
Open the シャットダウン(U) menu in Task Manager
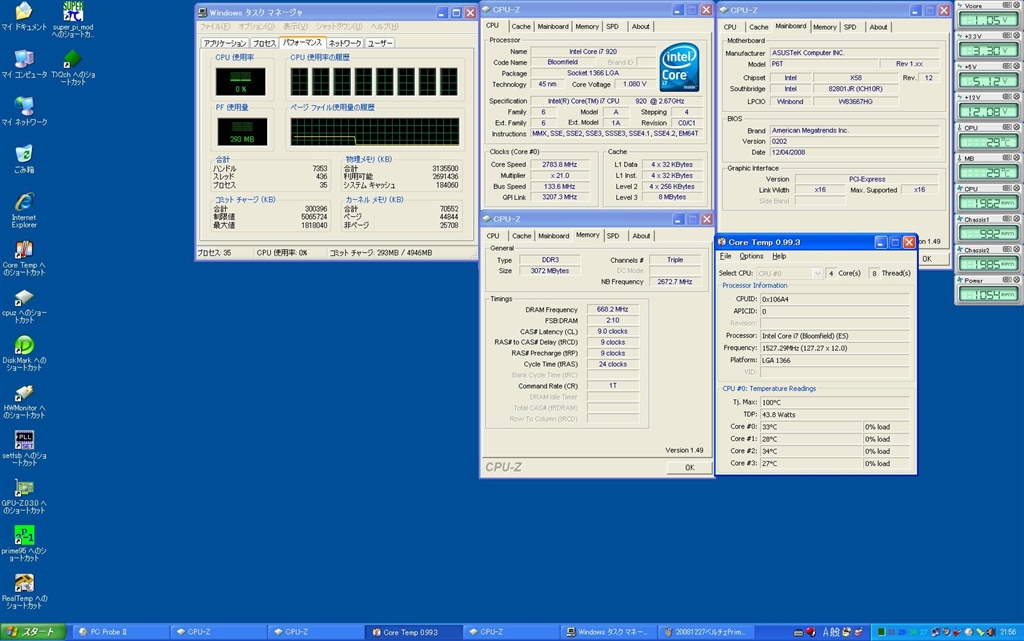point(339,27)
